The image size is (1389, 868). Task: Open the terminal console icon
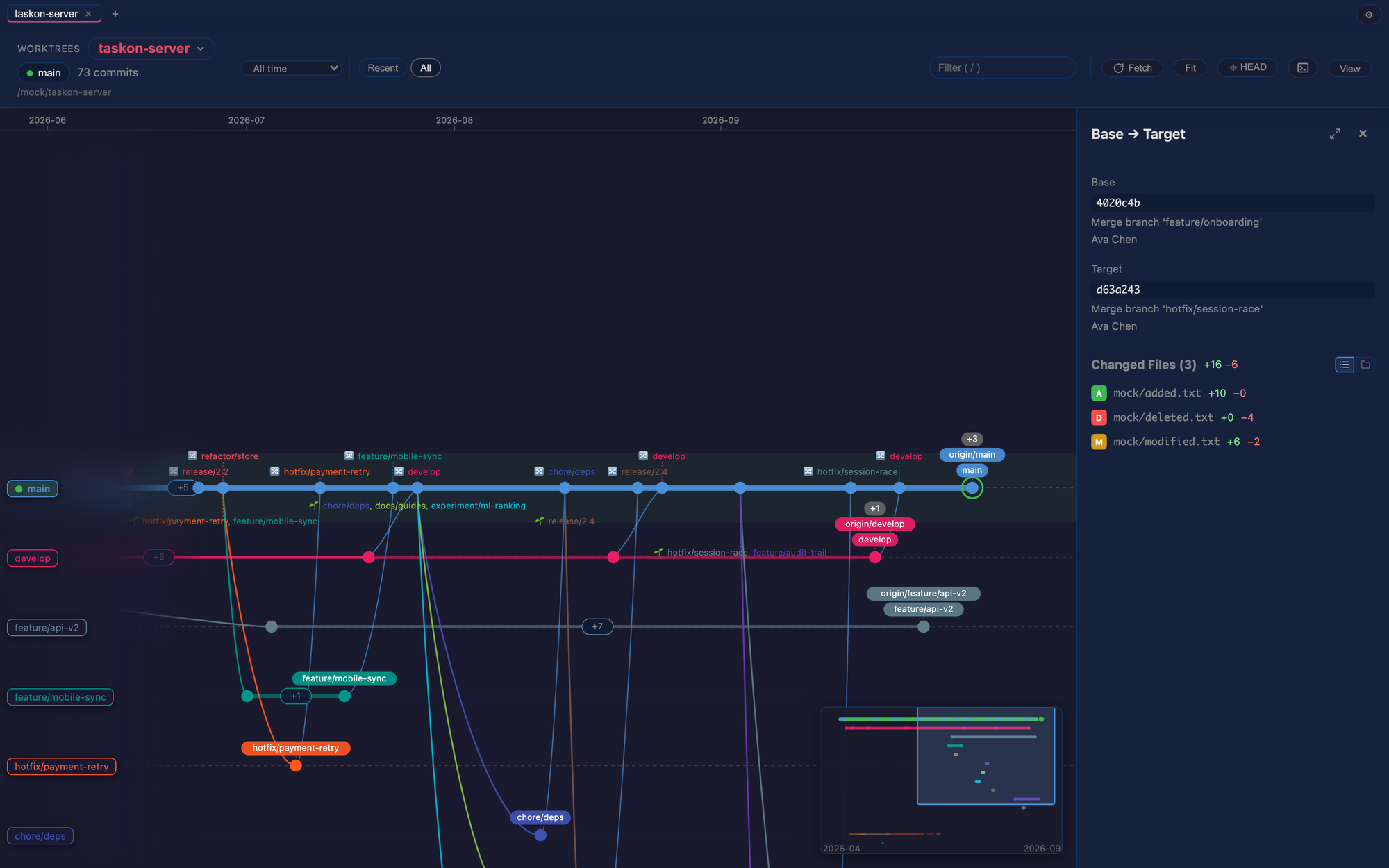point(1303,68)
